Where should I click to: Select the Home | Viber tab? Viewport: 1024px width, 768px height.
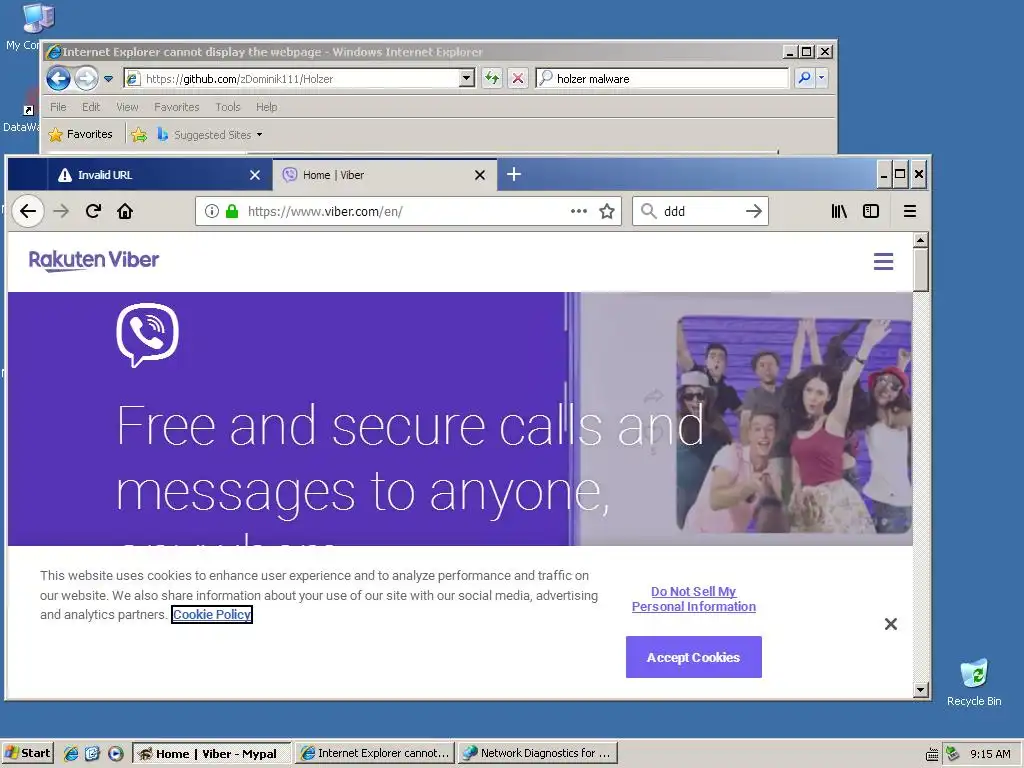coord(384,175)
